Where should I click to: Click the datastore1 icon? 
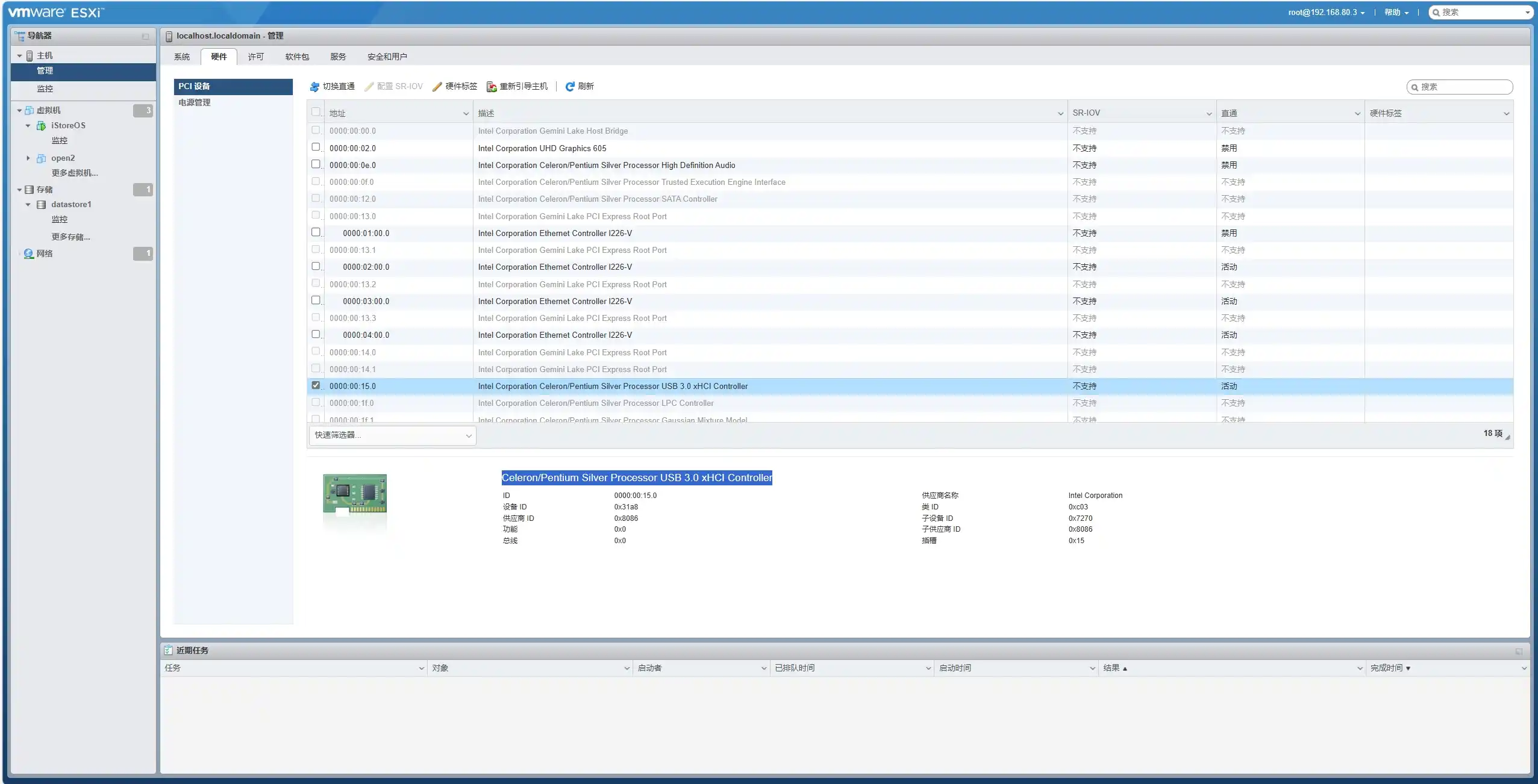pyautogui.click(x=41, y=205)
